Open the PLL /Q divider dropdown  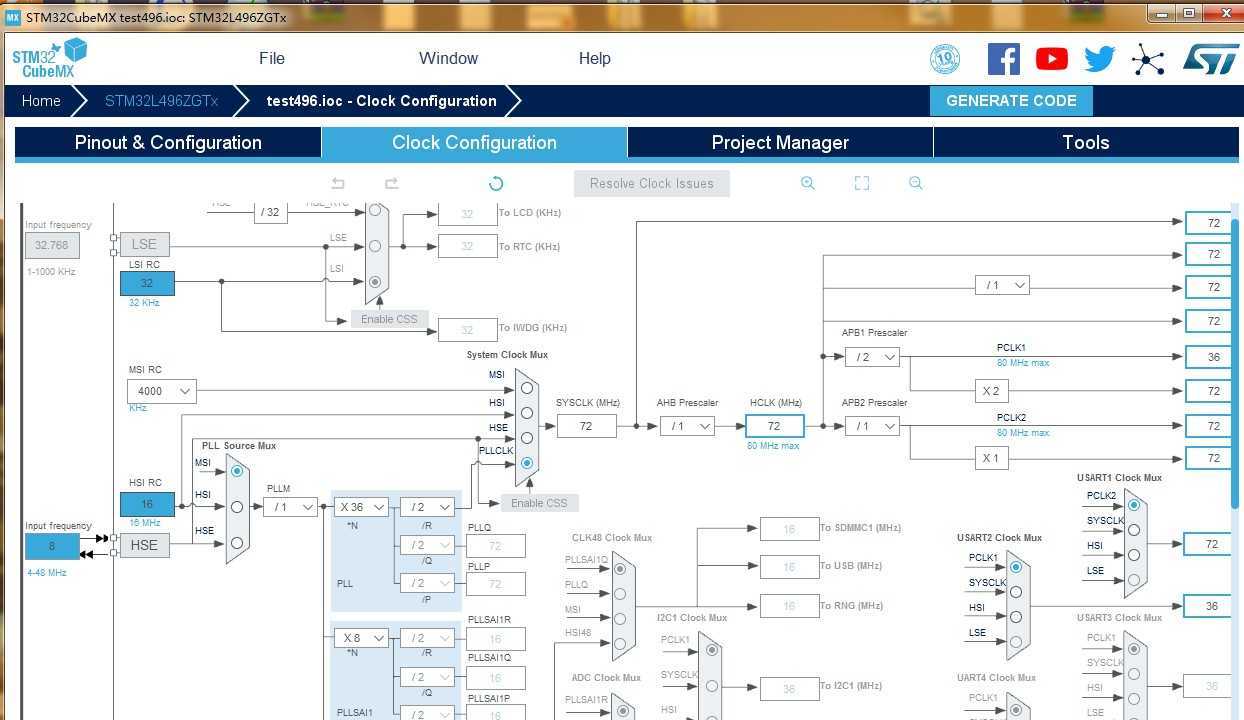tap(427, 545)
